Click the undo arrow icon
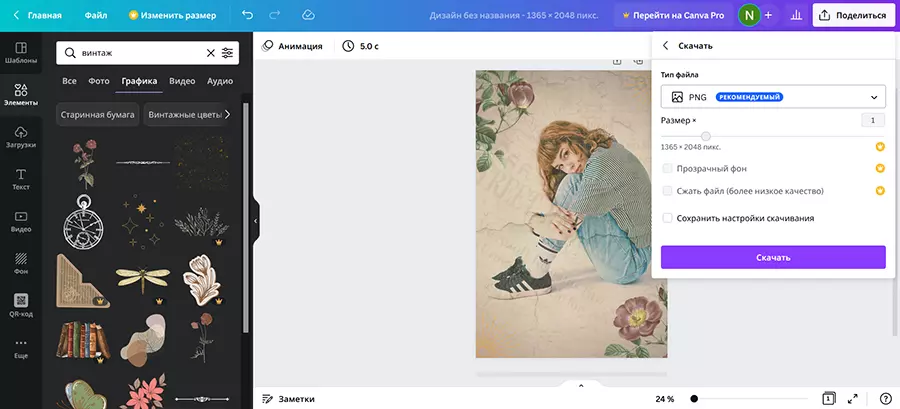900x409 pixels. click(x=247, y=16)
